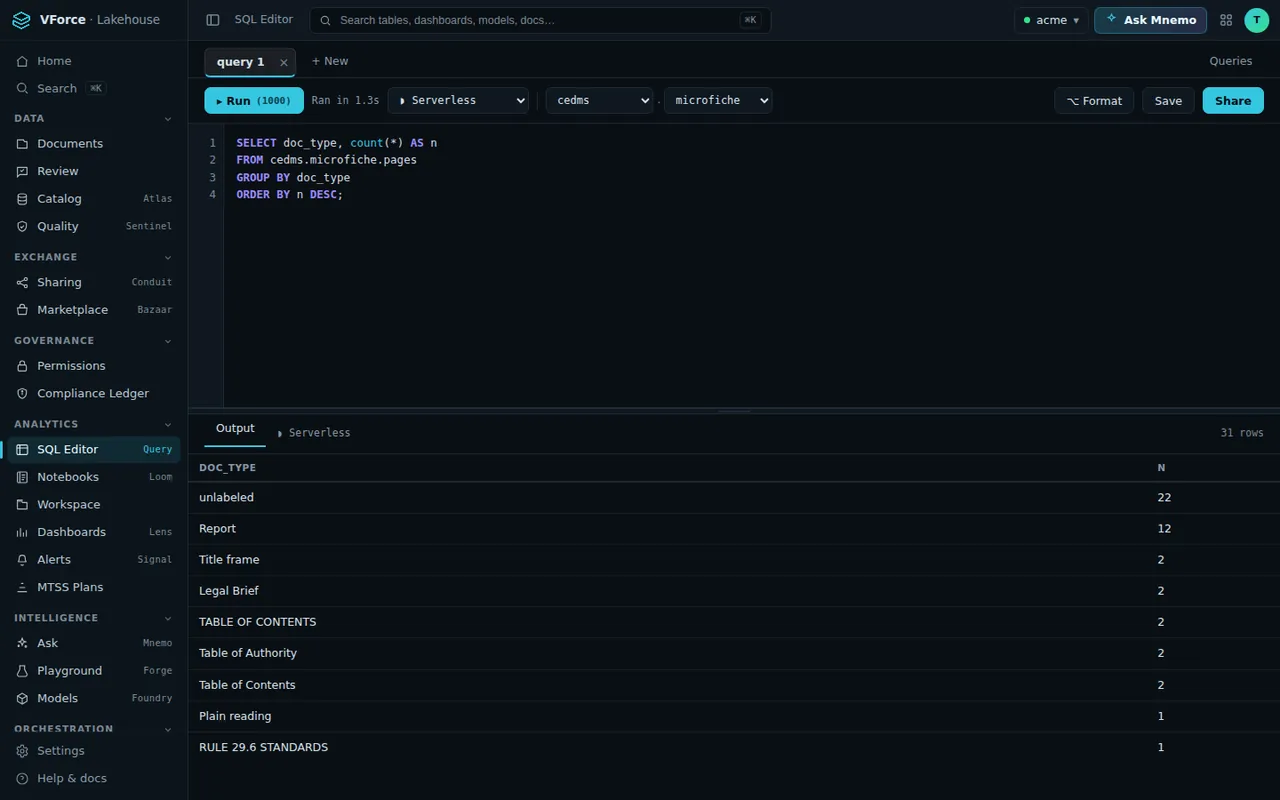This screenshot has width=1280, height=800.
Task: Click the Format button
Action: [1094, 100]
